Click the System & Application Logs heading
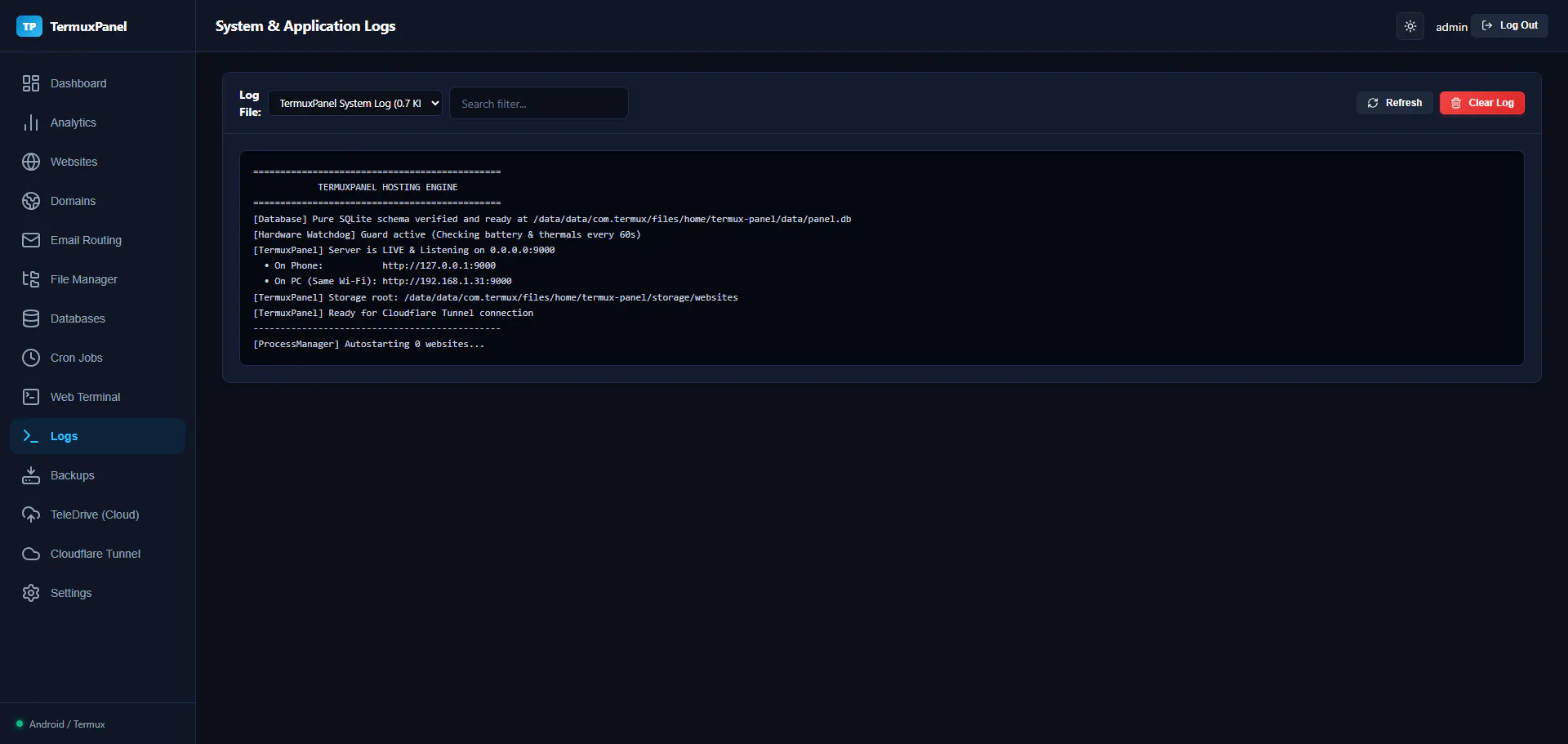 click(305, 26)
